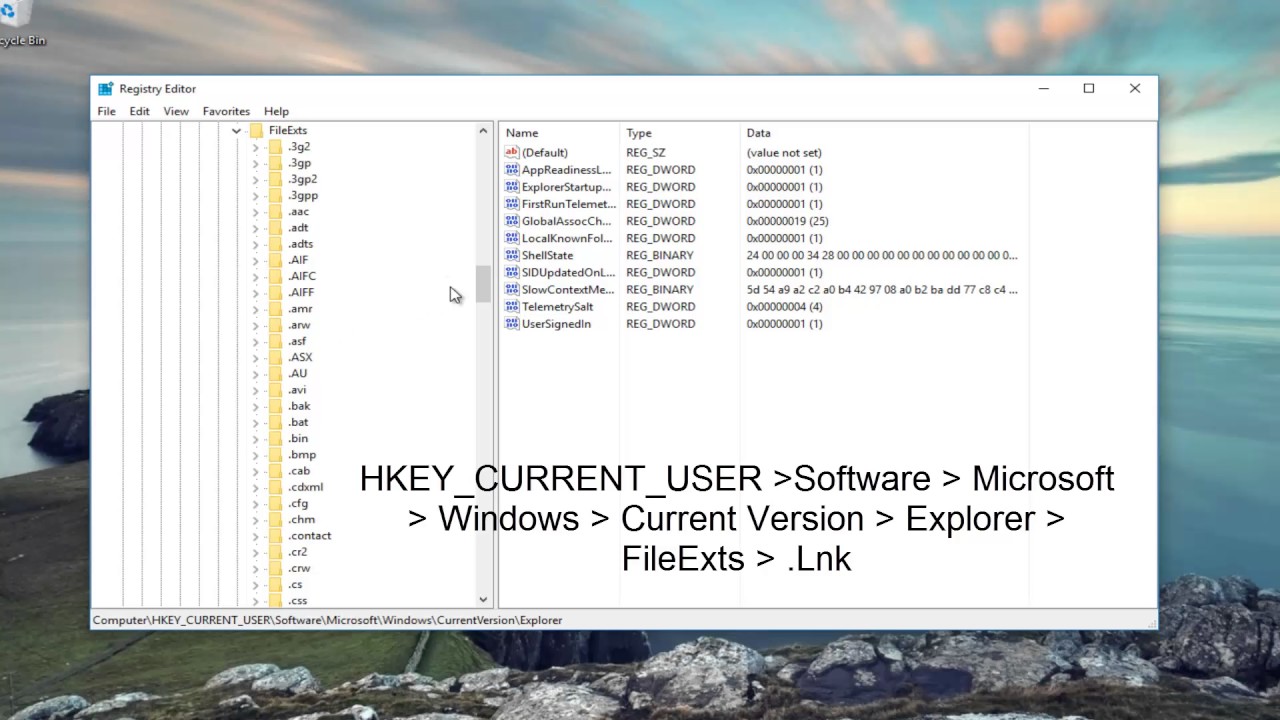Click the Data column header
This screenshot has height=720, width=1280.
885,133
